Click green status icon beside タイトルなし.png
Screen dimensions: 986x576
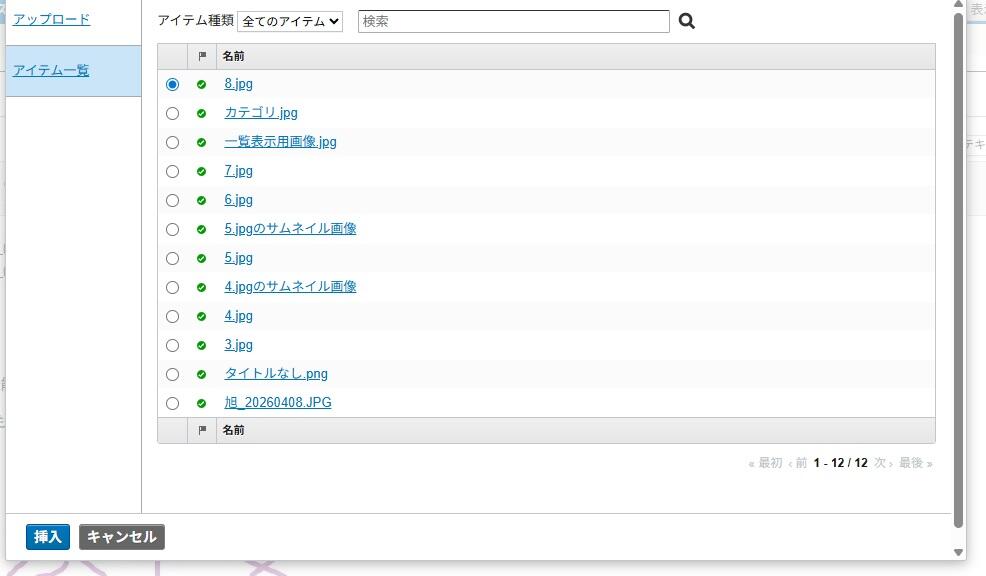[202, 375]
